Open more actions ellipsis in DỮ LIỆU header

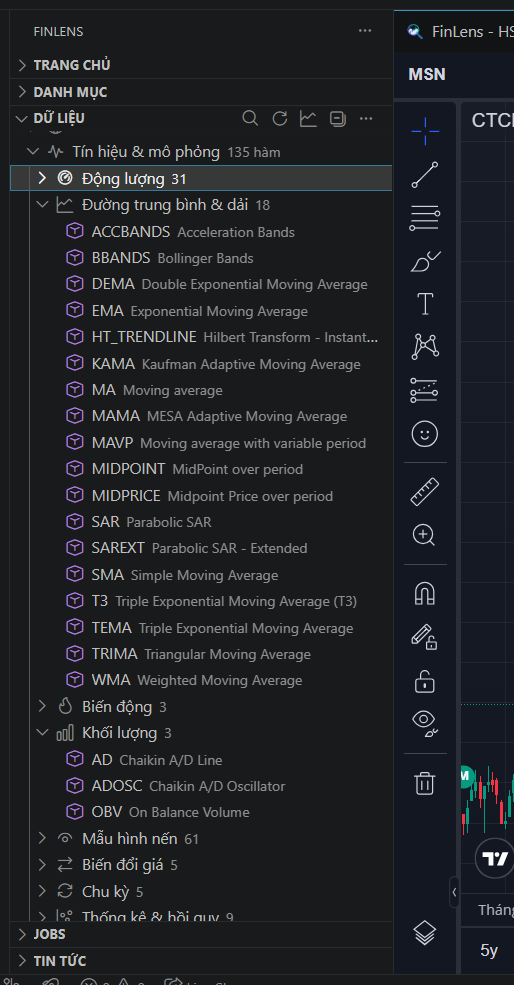click(x=366, y=118)
